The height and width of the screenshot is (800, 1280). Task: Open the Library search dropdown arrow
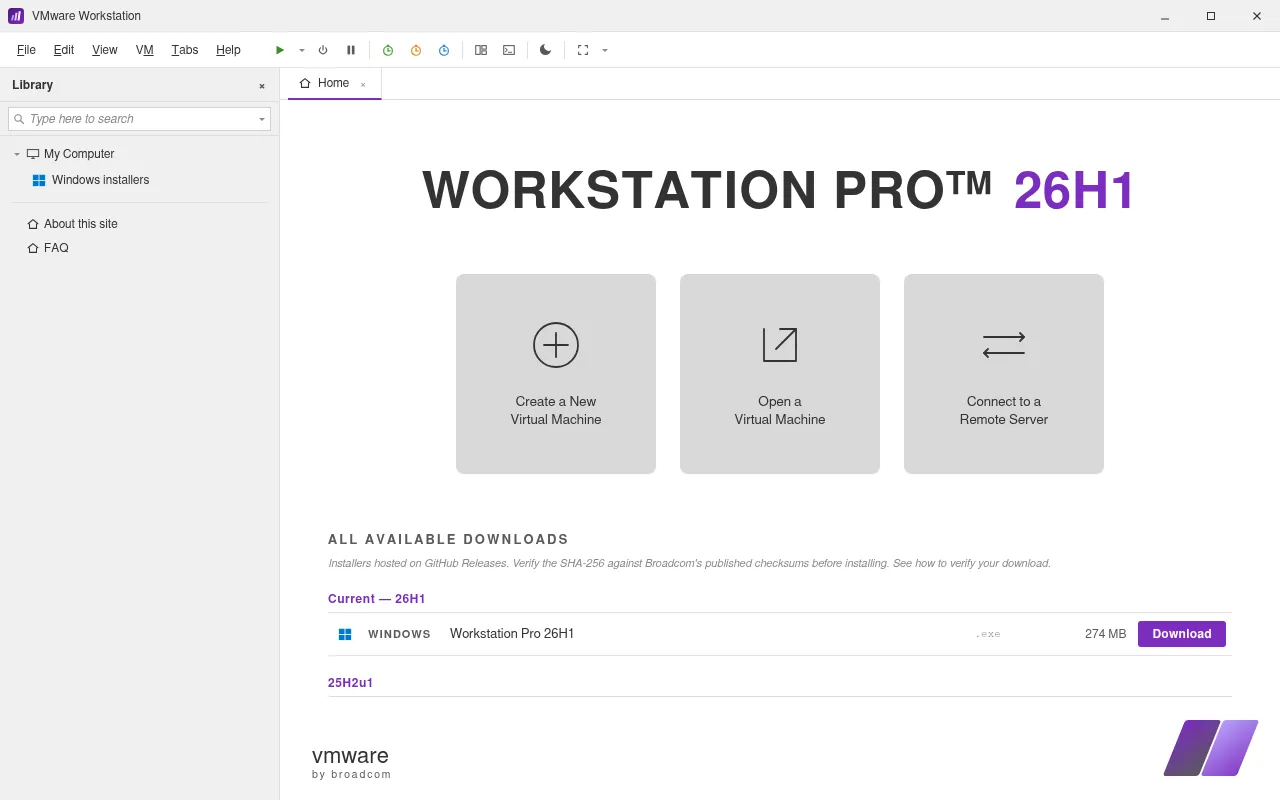[x=262, y=119]
